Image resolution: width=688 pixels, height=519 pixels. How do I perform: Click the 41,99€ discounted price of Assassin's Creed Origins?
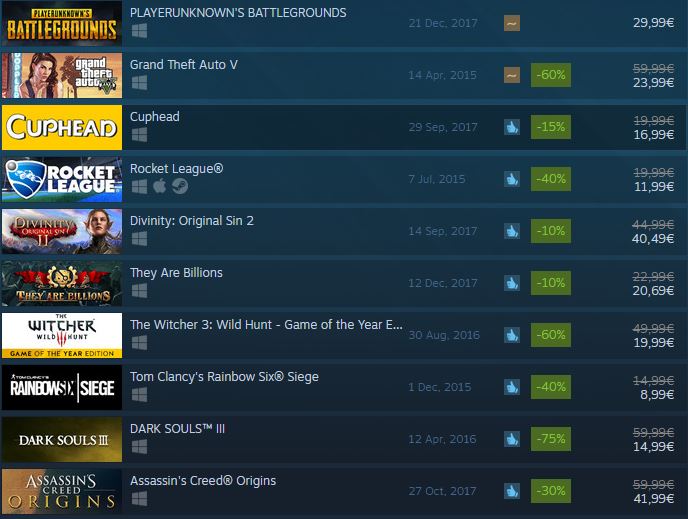pyautogui.click(x=654, y=498)
